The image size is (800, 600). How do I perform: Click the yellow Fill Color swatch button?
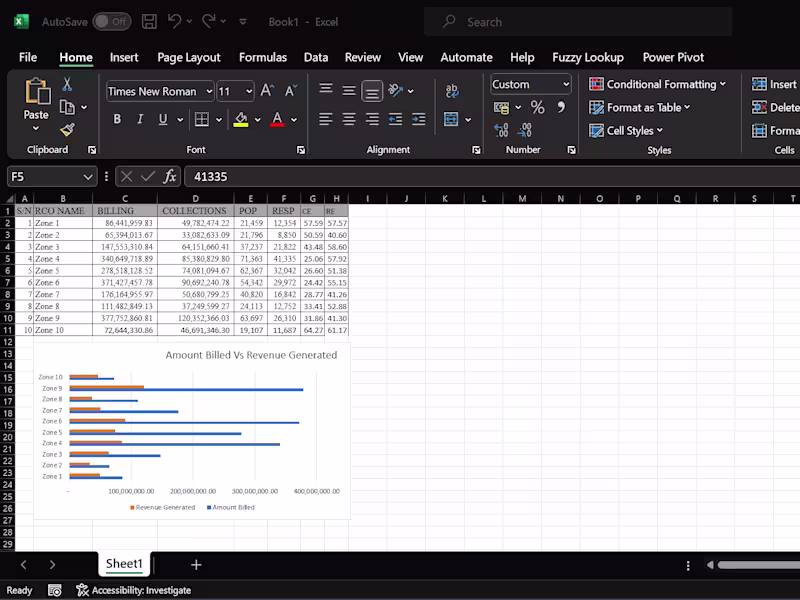coord(241,119)
